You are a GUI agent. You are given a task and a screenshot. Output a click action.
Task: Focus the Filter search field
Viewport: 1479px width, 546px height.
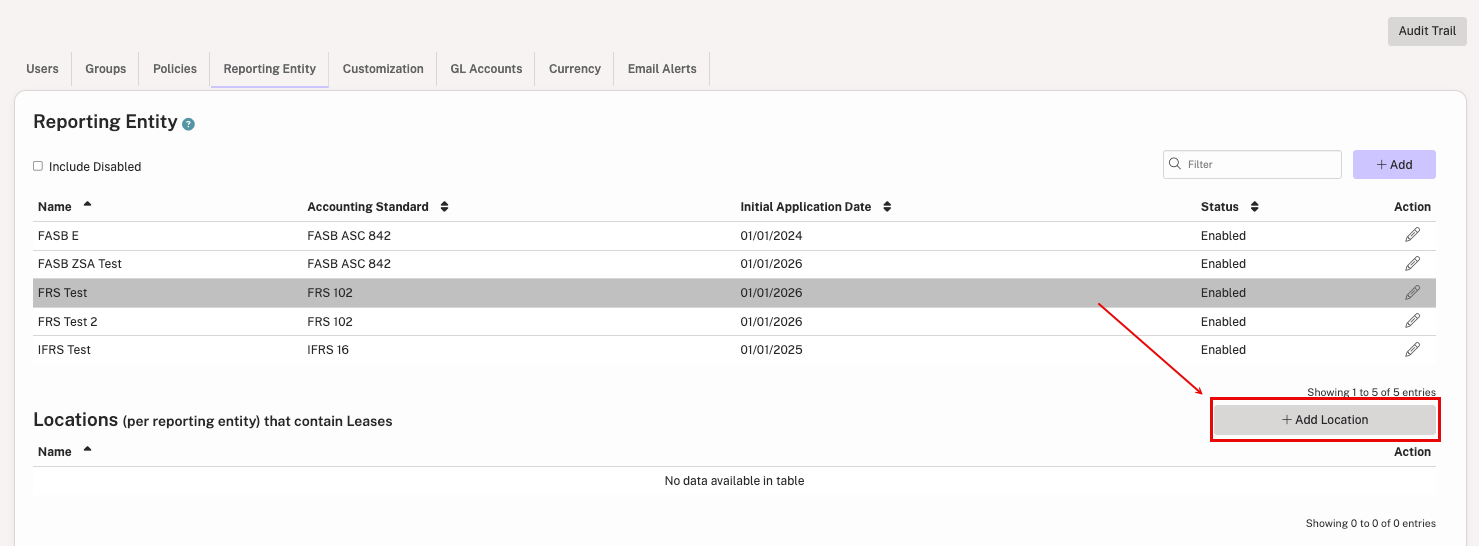click(1252, 164)
